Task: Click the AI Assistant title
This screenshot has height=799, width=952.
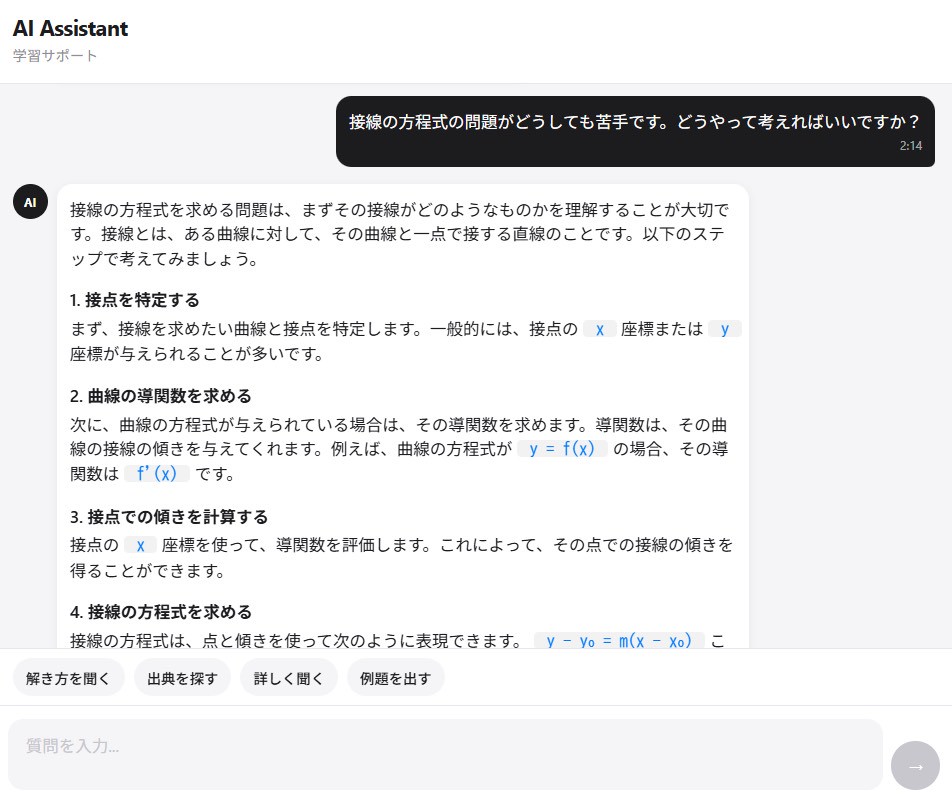Action: coord(69,28)
